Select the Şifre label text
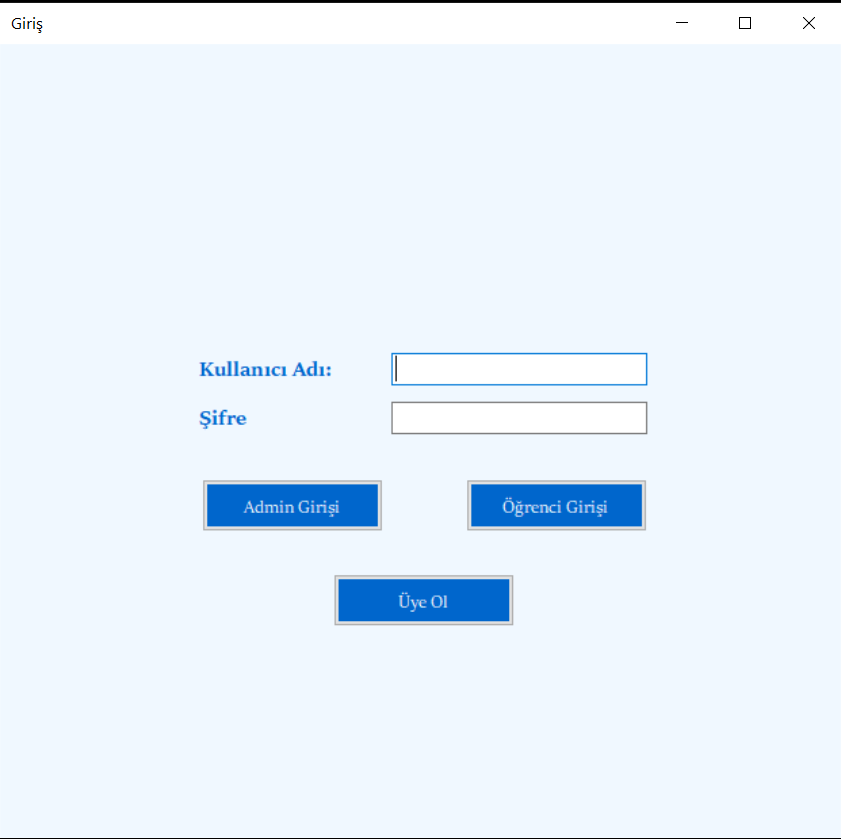This screenshot has height=839, width=841. coord(222,418)
